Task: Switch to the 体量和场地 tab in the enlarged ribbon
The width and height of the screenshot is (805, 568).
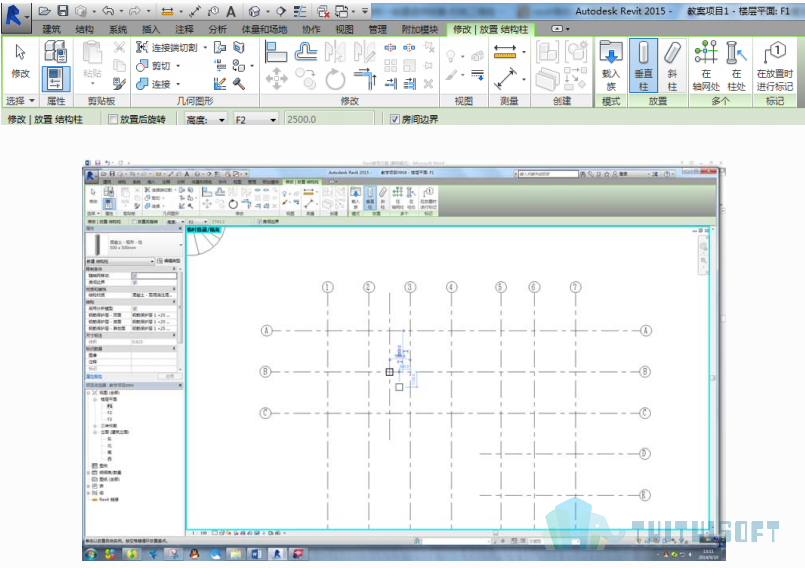Action: pos(264,29)
